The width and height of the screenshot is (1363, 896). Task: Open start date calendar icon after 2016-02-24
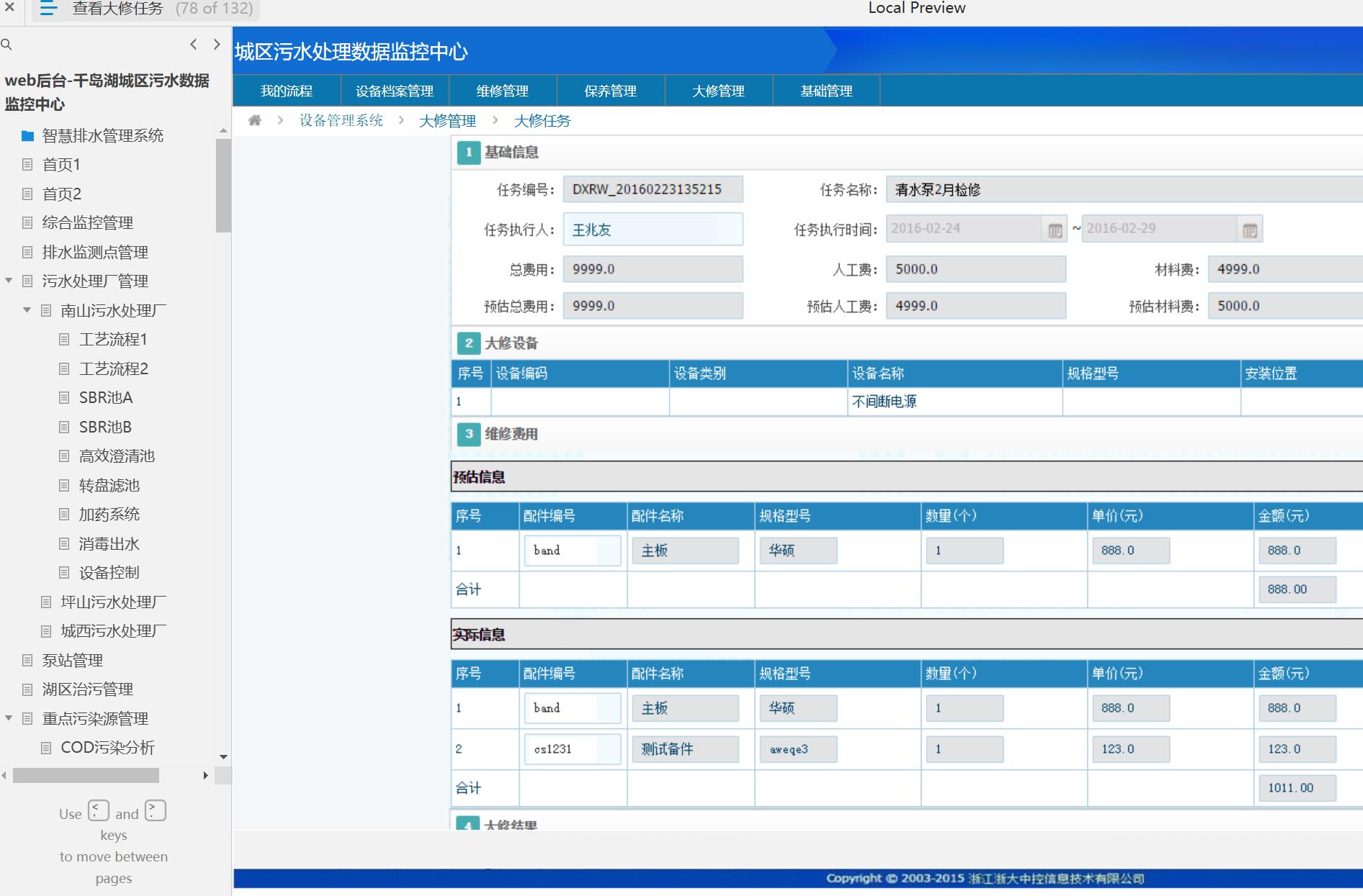click(1055, 230)
